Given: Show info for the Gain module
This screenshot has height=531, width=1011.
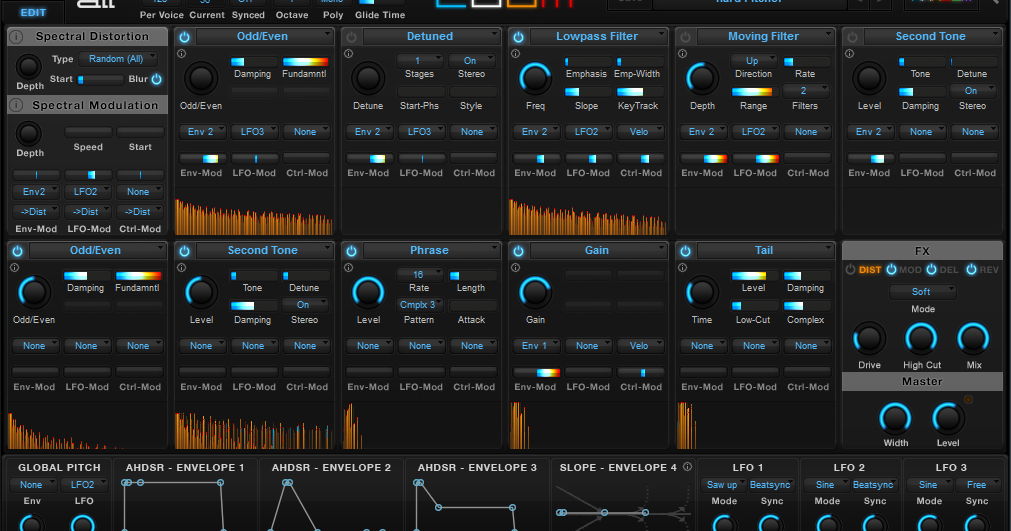Looking at the screenshot, I should coord(516,267).
